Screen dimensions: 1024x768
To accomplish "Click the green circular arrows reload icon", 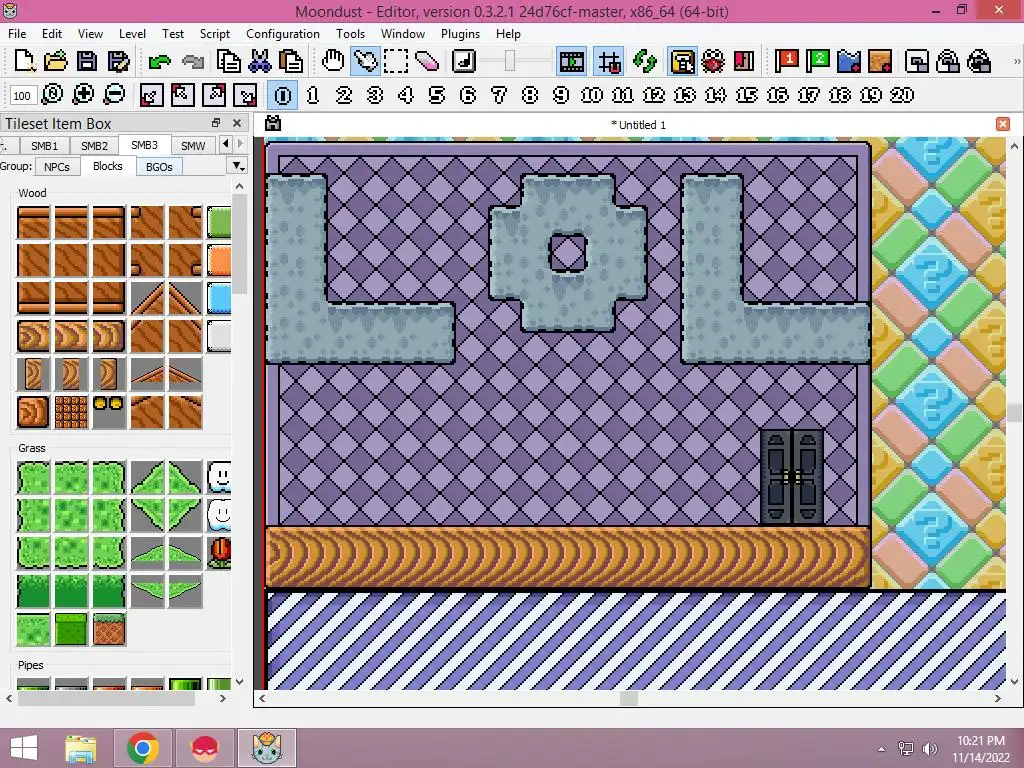I will 645,61.
